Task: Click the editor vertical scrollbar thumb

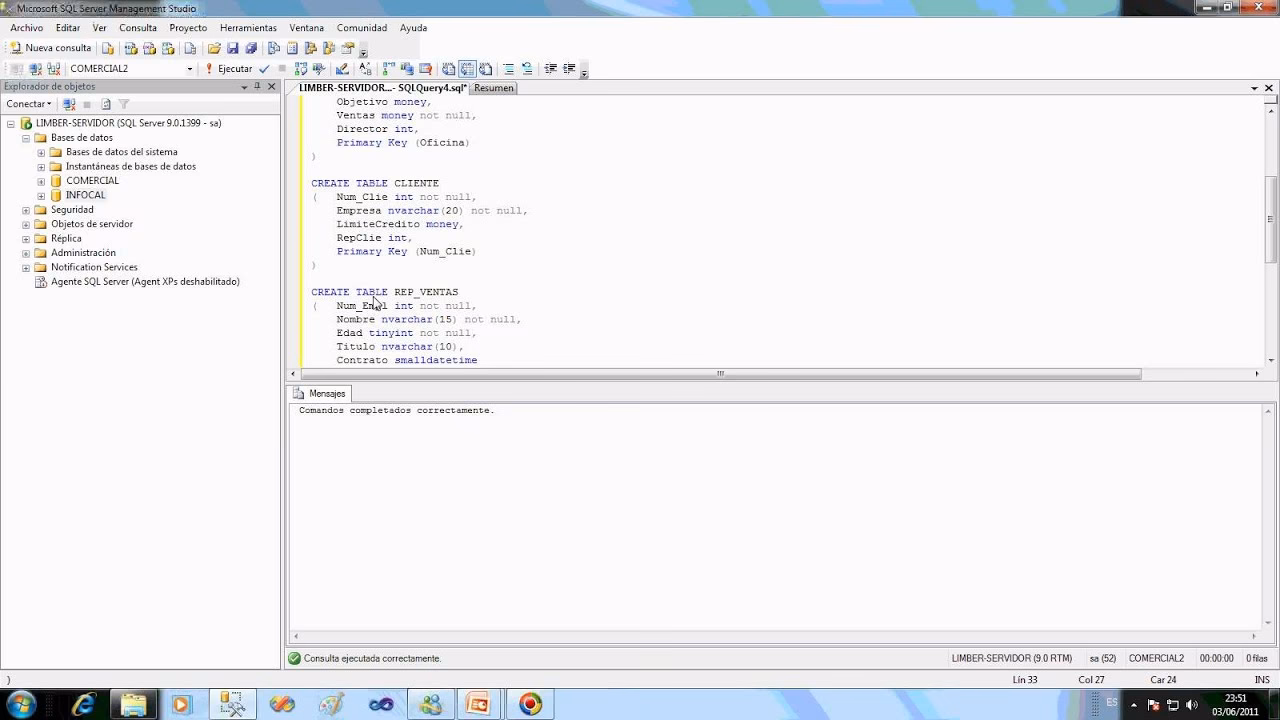Action: coord(1271,218)
